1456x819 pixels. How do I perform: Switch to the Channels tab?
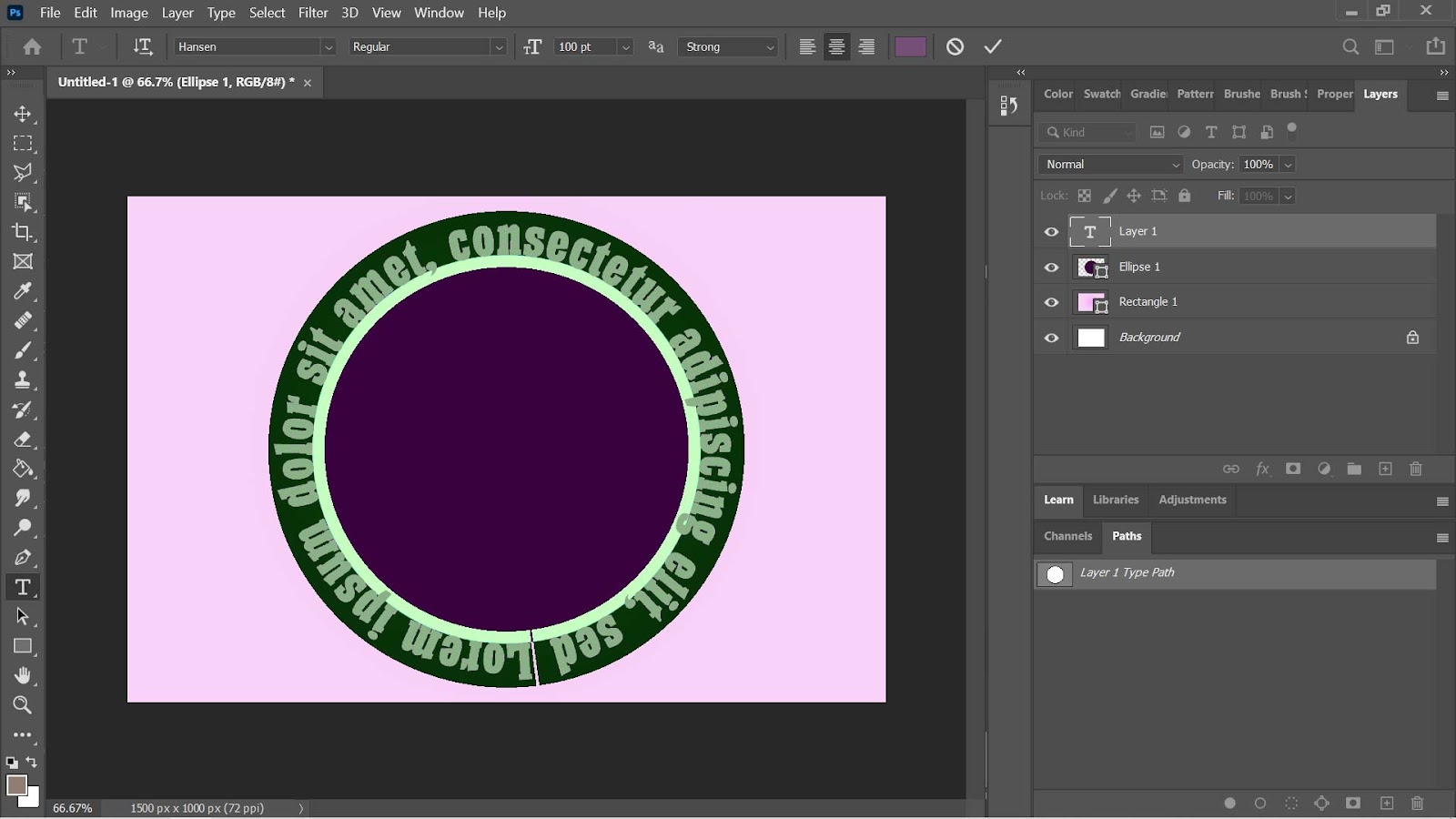pyautogui.click(x=1067, y=536)
